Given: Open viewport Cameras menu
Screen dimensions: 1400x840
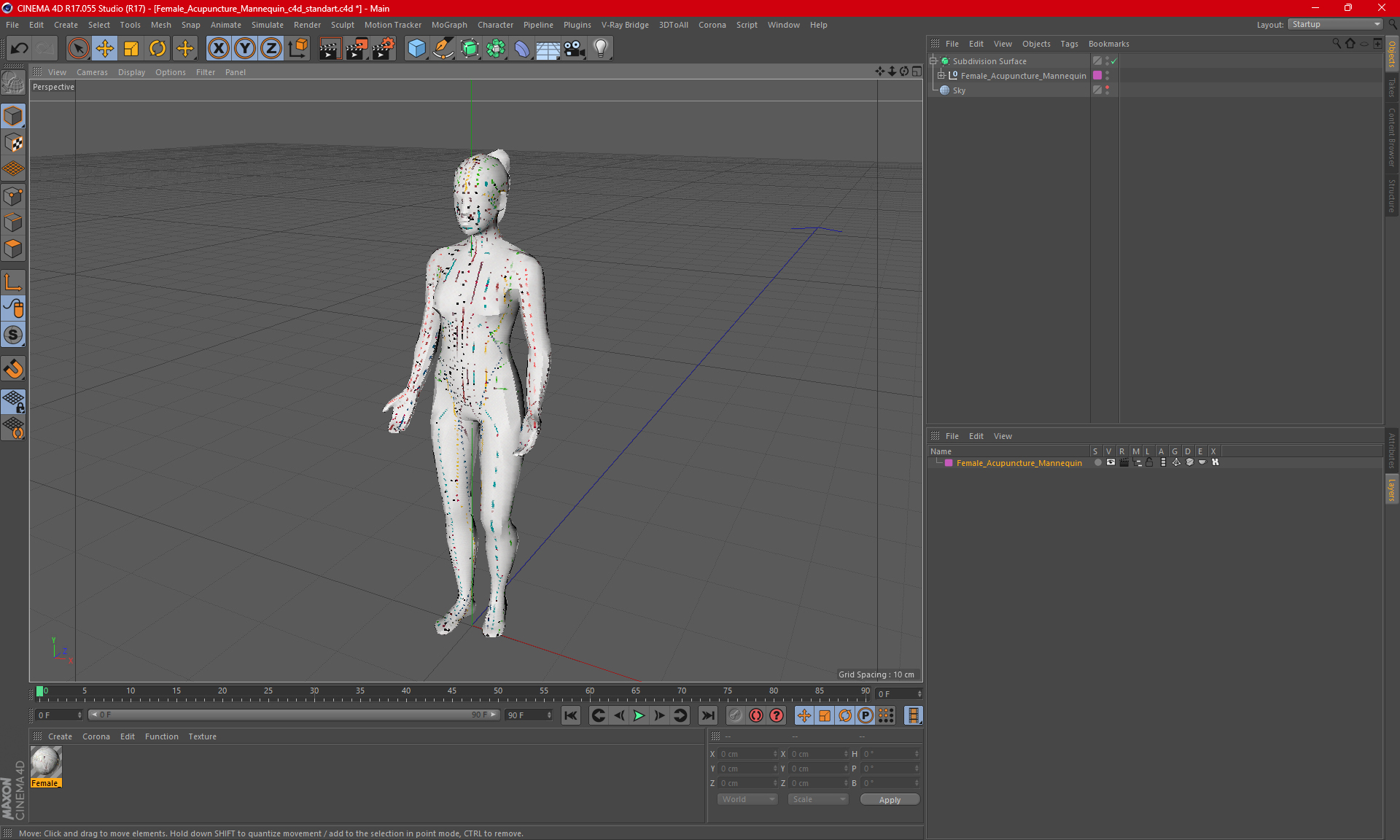Looking at the screenshot, I should (92, 72).
